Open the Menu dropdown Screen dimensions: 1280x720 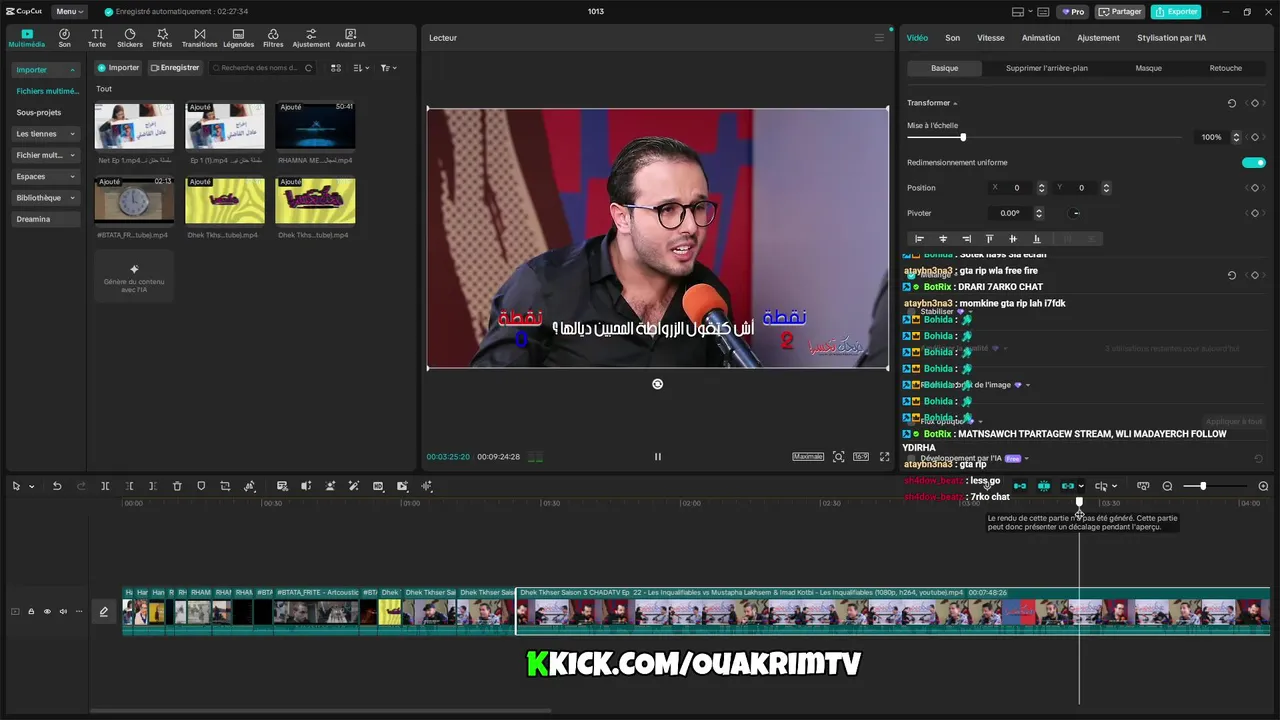(x=69, y=12)
